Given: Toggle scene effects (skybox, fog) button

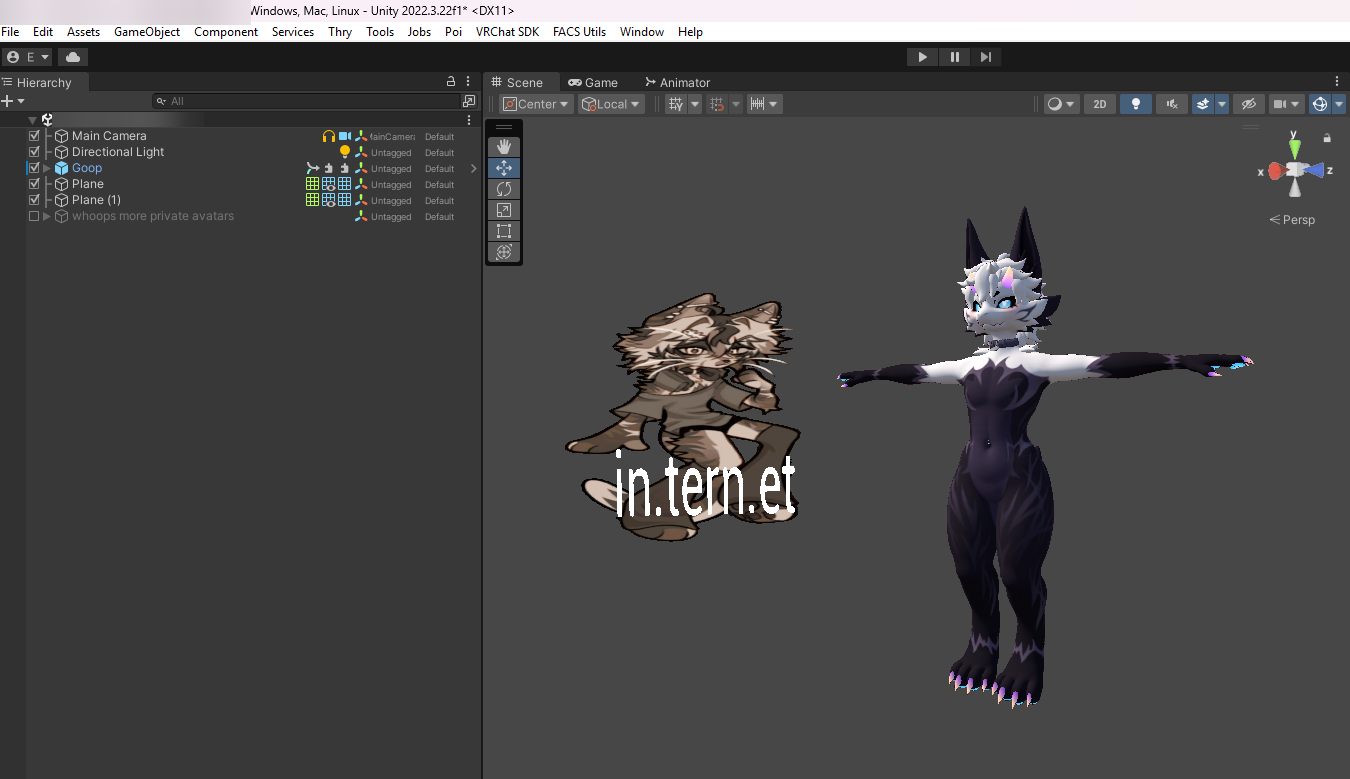Looking at the screenshot, I should pos(1202,104).
